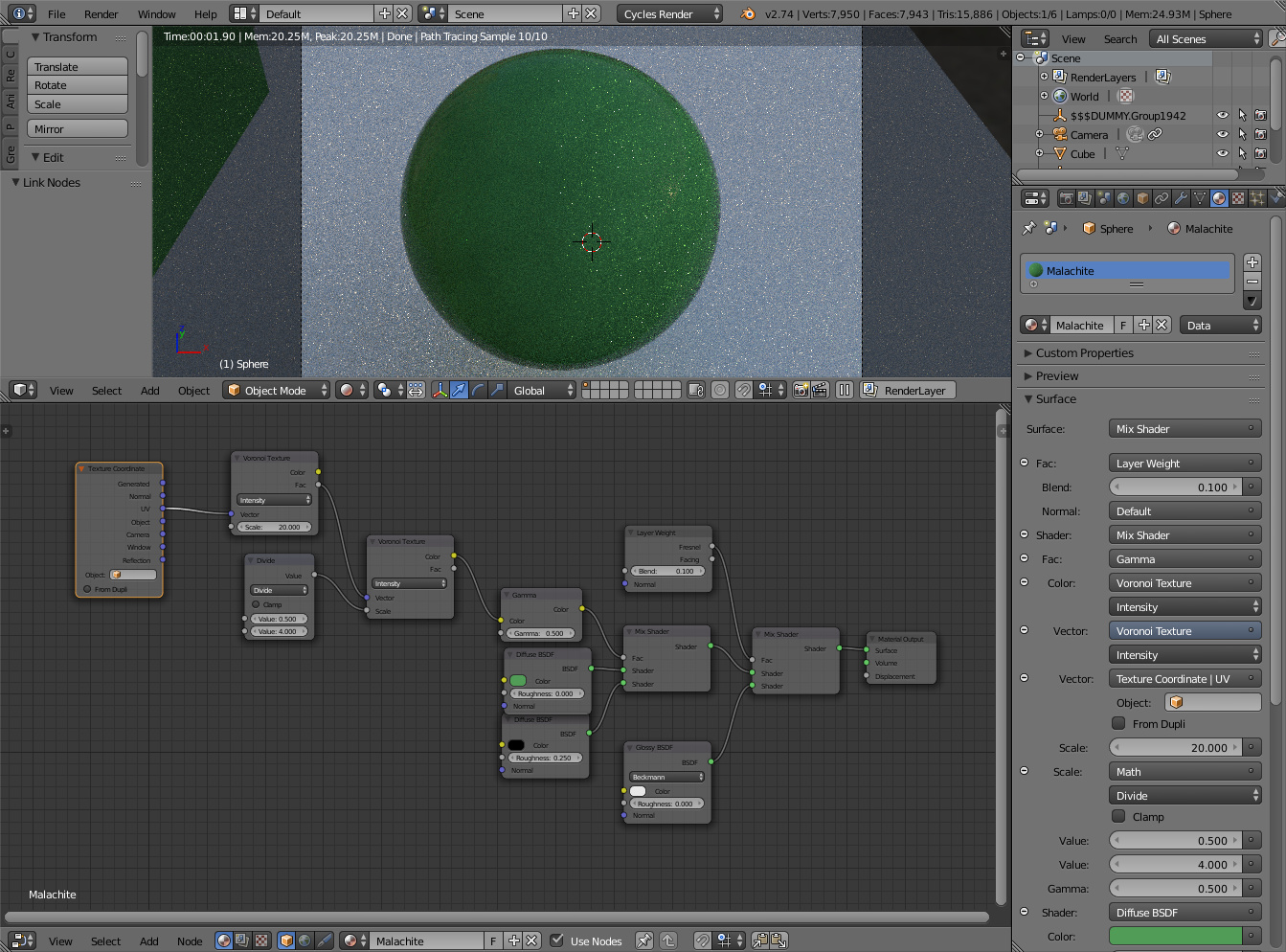1286x952 pixels.
Task: Open the Particles sparkle tab
Action: (1257, 198)
